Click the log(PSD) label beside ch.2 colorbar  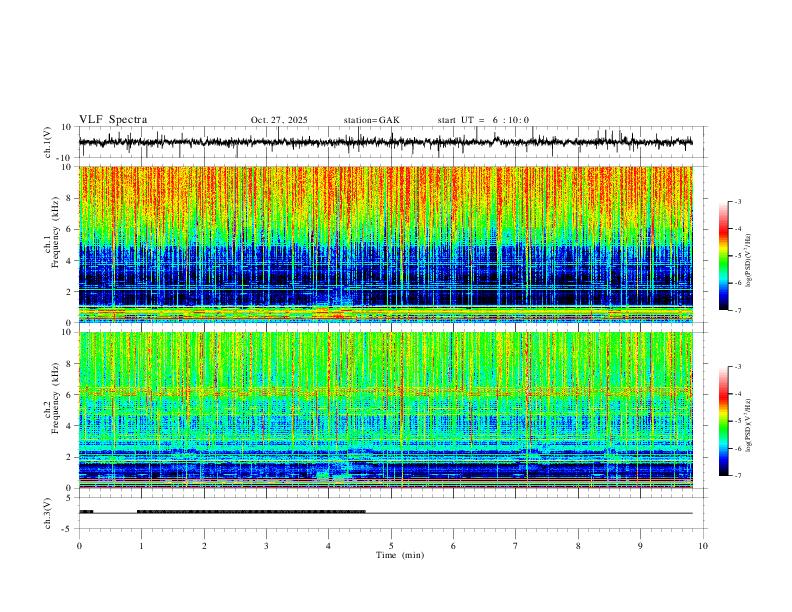click(x=749, y=426)
